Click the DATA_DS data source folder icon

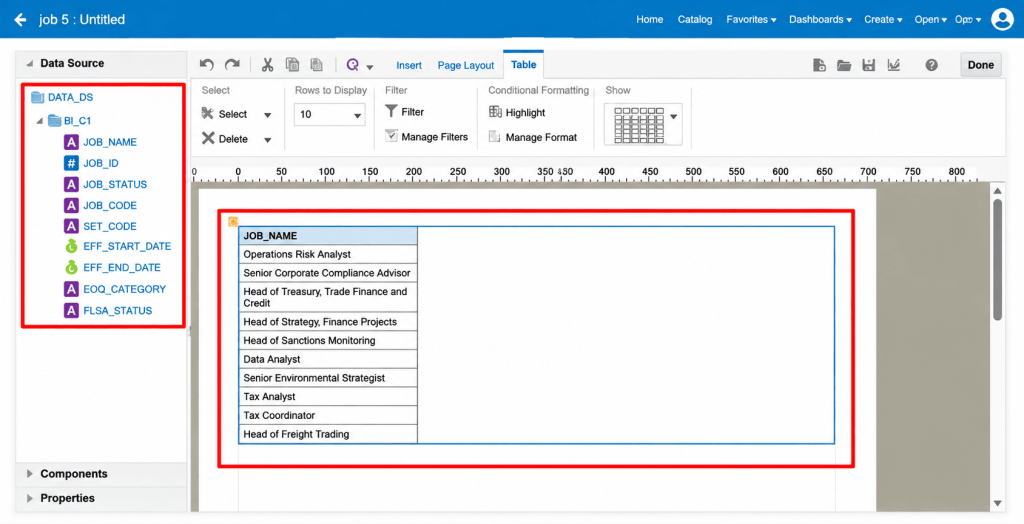pos(38,97)
